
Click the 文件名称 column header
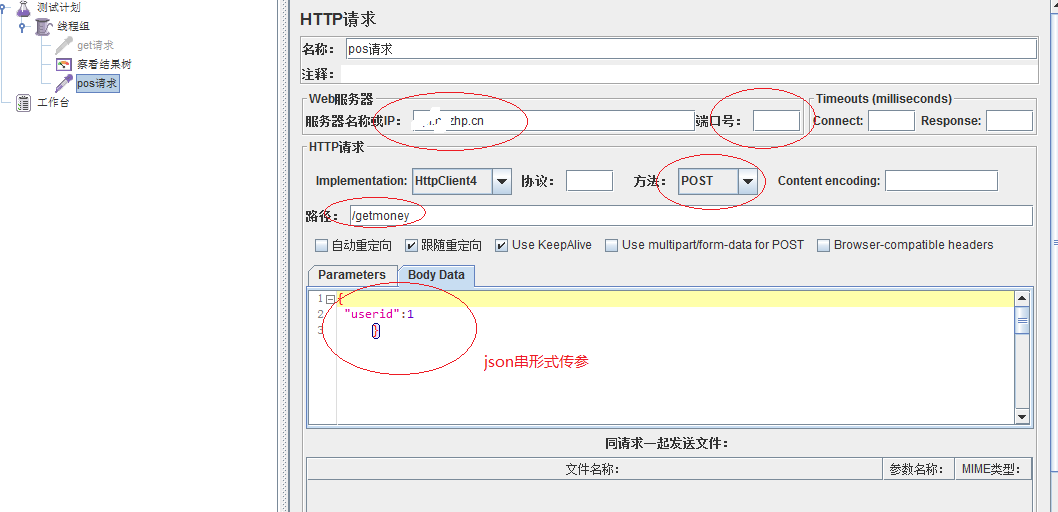coord(594,470)
